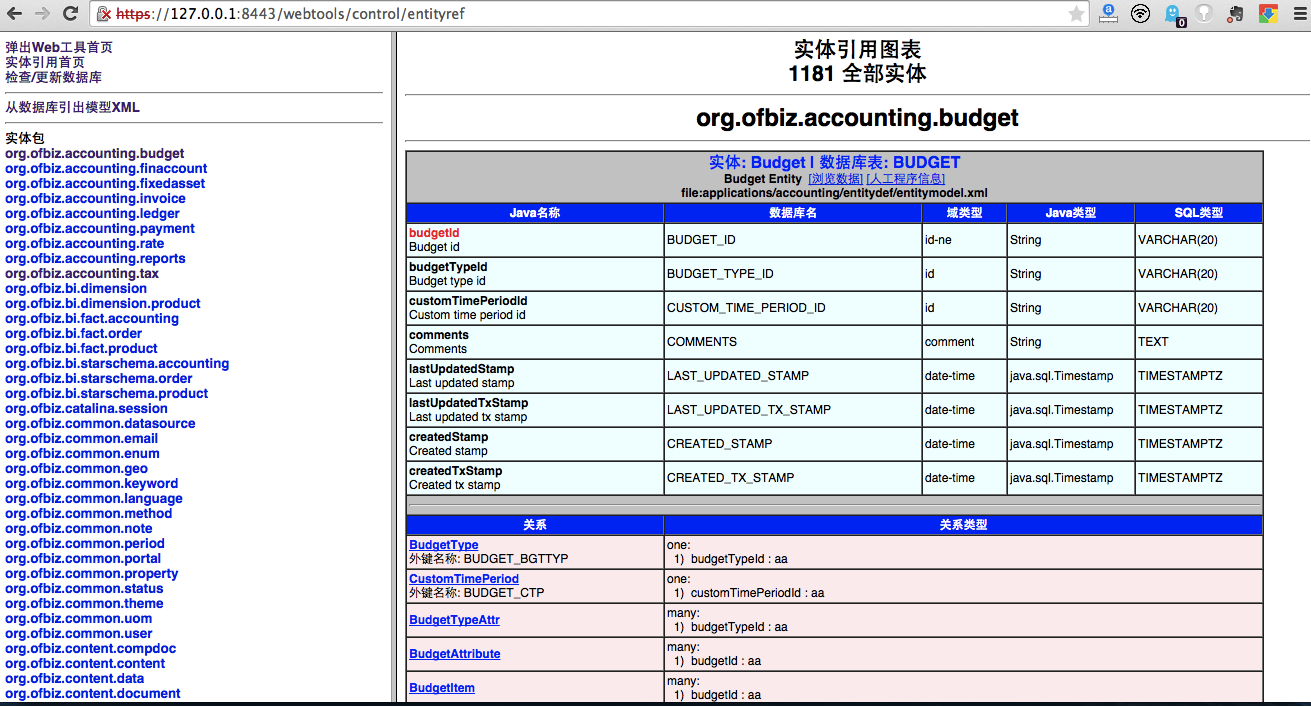Click the blue 'a' ruler extension icon

[x=1108, y=14]
